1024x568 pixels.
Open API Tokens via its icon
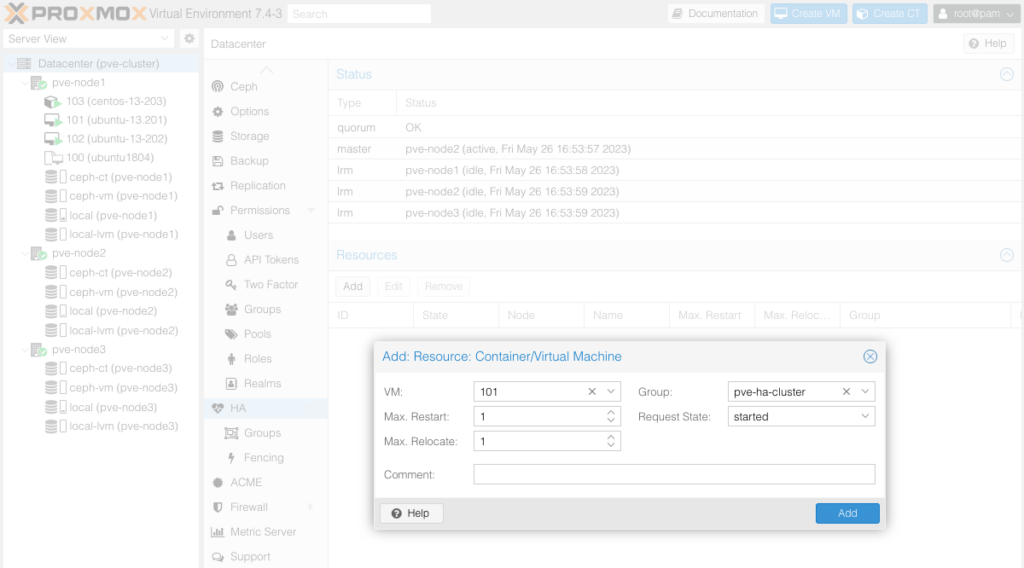click(231, 260)
